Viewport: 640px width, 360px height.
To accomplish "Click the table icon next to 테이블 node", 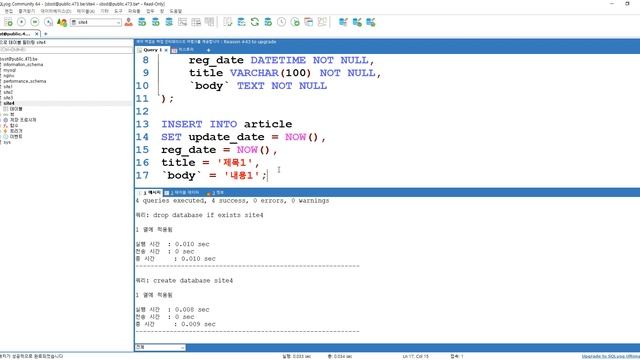I will coord(6,109).
